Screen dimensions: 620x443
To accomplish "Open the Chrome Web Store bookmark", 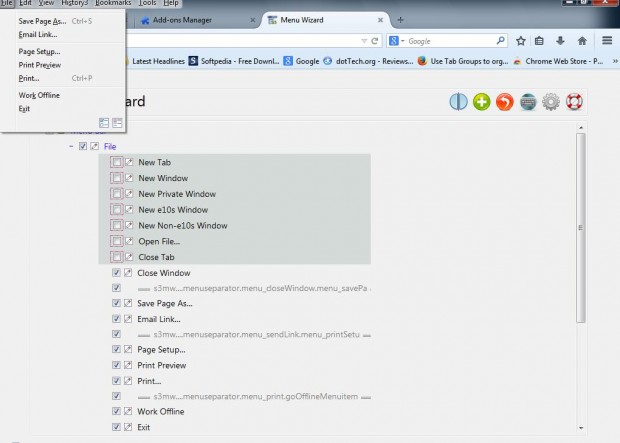I will click(558, 61).
